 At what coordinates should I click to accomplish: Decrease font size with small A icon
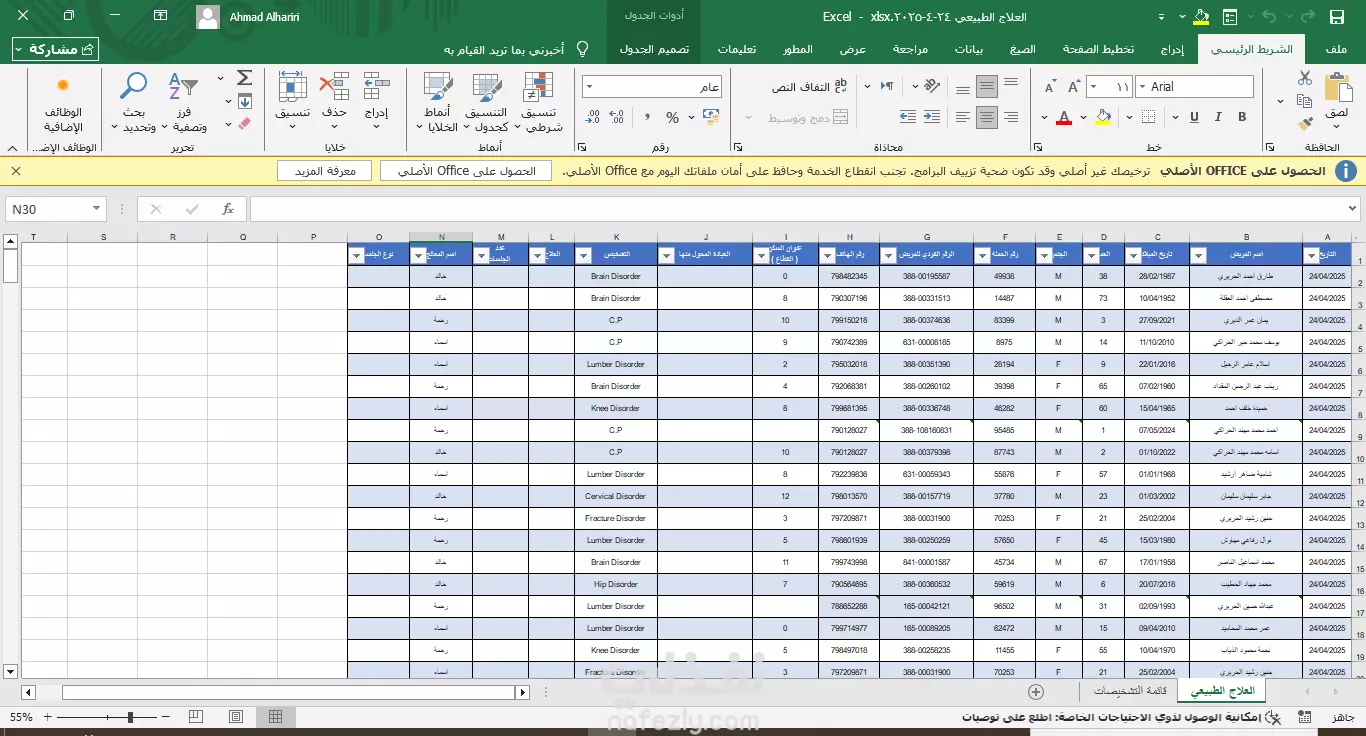point(1049,87)
